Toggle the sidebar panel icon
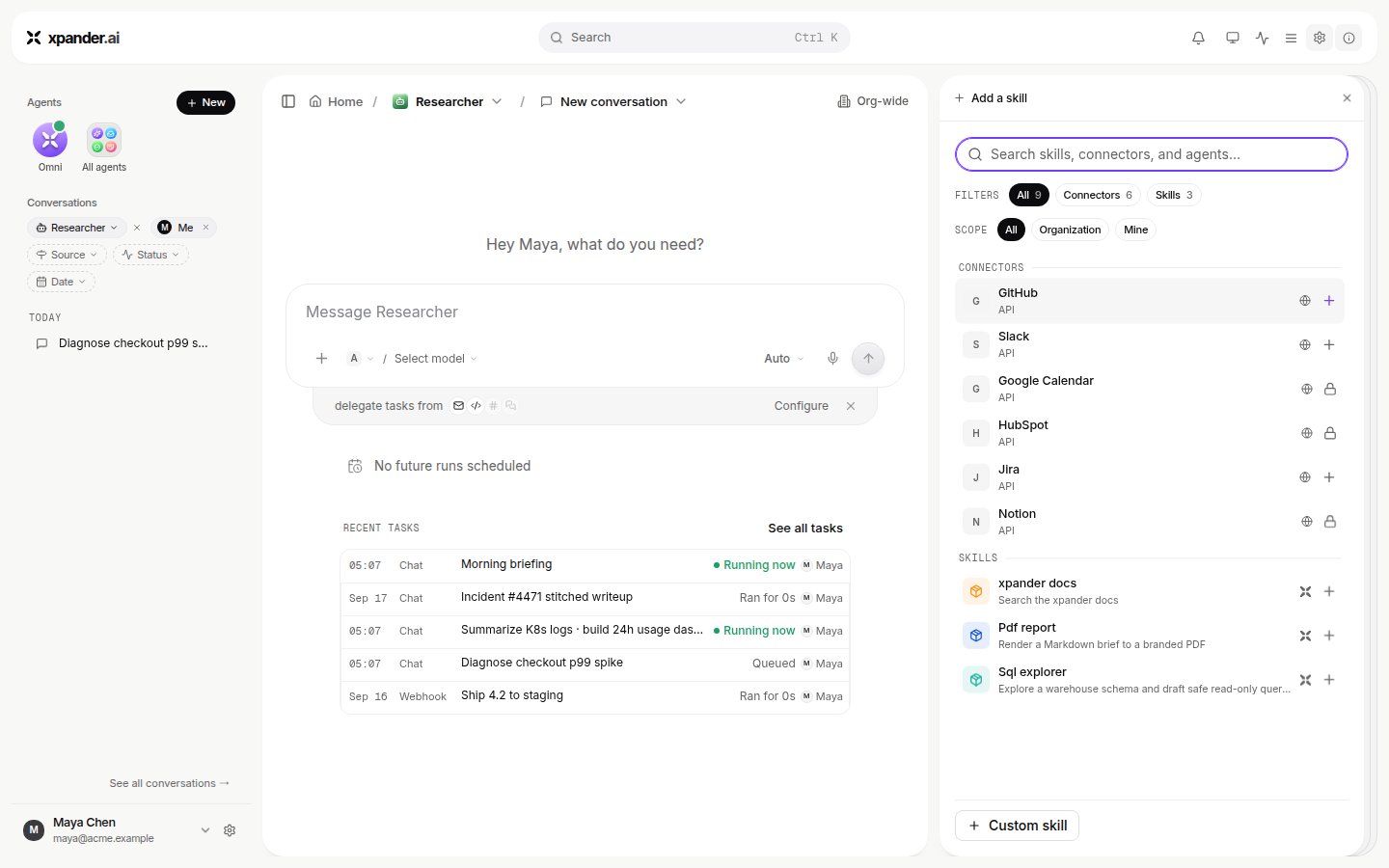Viewport: 1389px width, 868px height. click(288, 101)
